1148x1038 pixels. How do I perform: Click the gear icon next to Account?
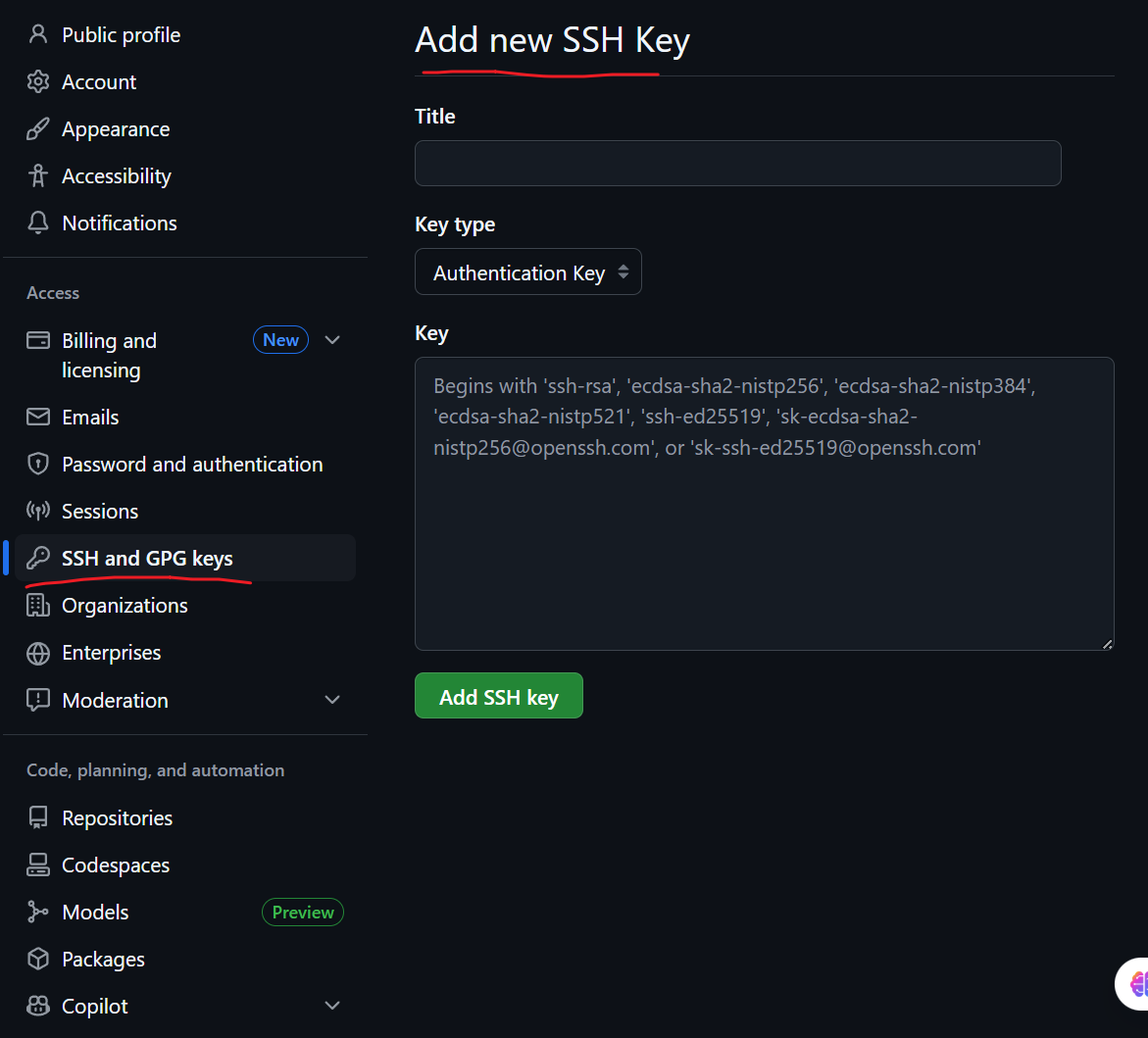[38, 81]
